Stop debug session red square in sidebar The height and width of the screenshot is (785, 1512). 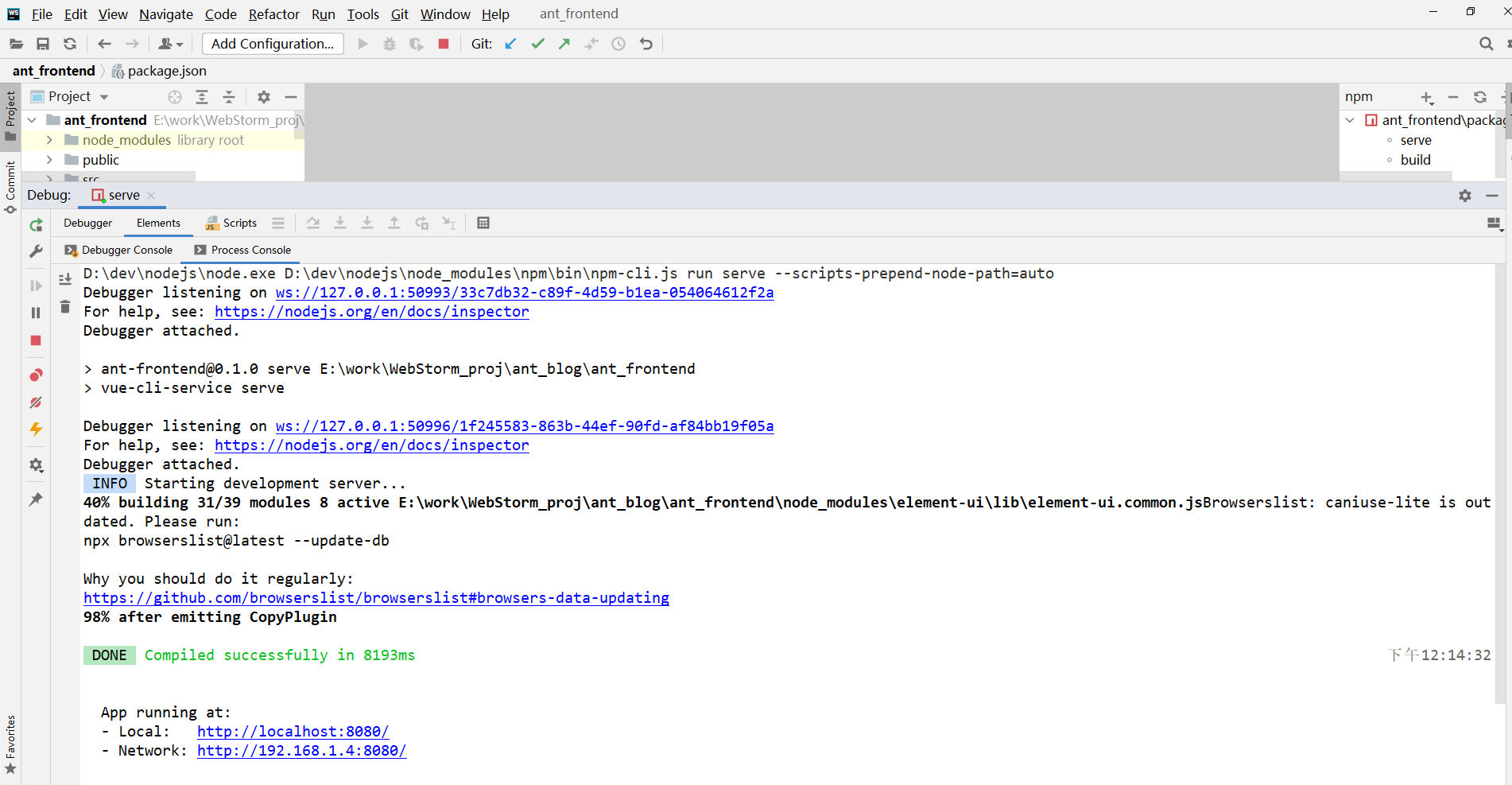36,340
